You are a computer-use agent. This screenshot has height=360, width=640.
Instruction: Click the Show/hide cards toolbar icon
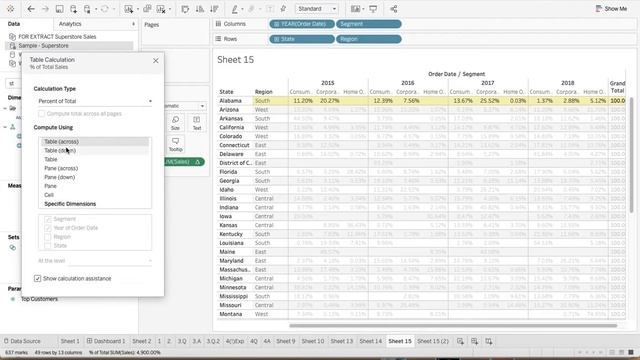356,9
